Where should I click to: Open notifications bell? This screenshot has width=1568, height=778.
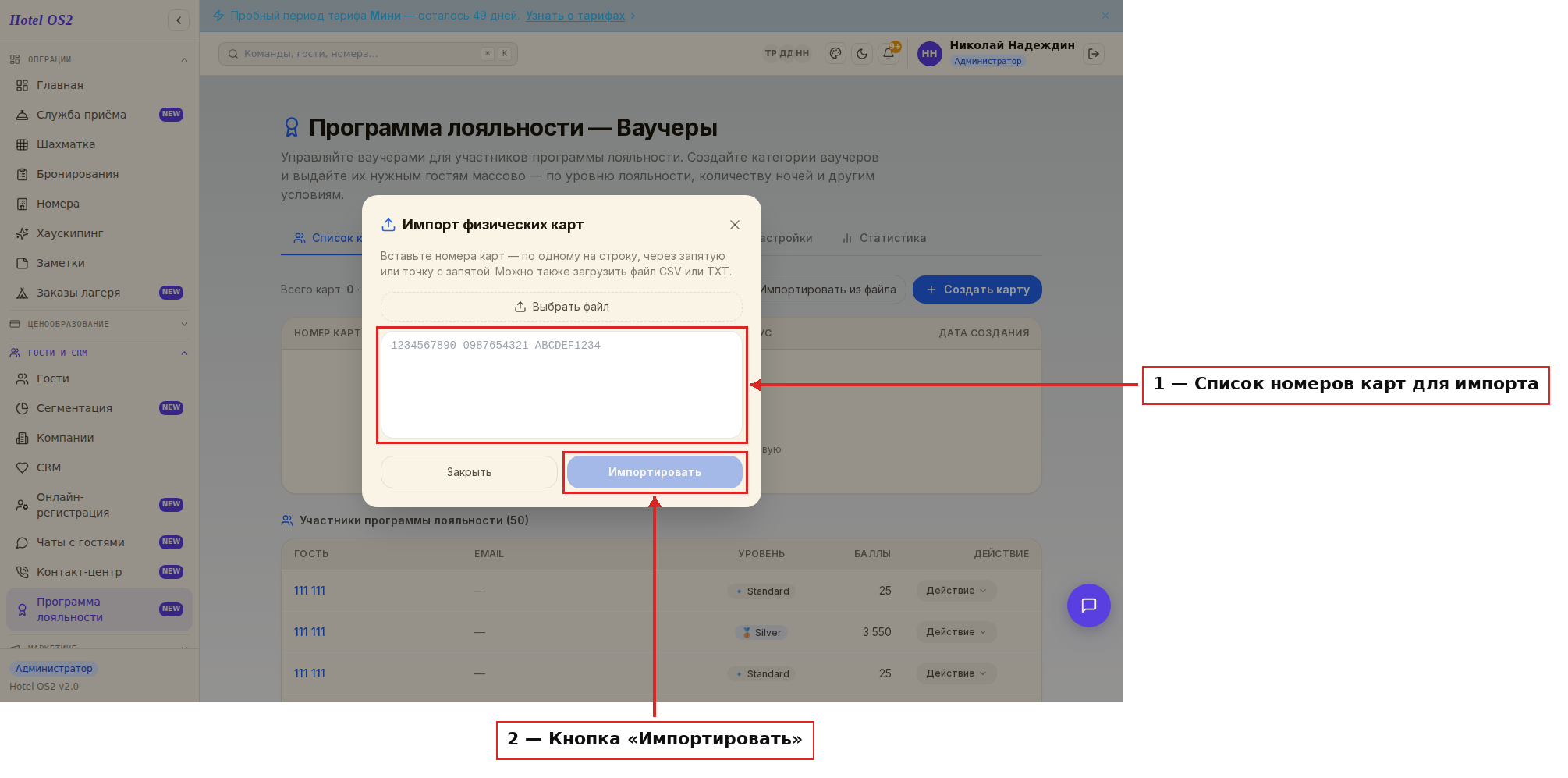[x=889, y=54]
